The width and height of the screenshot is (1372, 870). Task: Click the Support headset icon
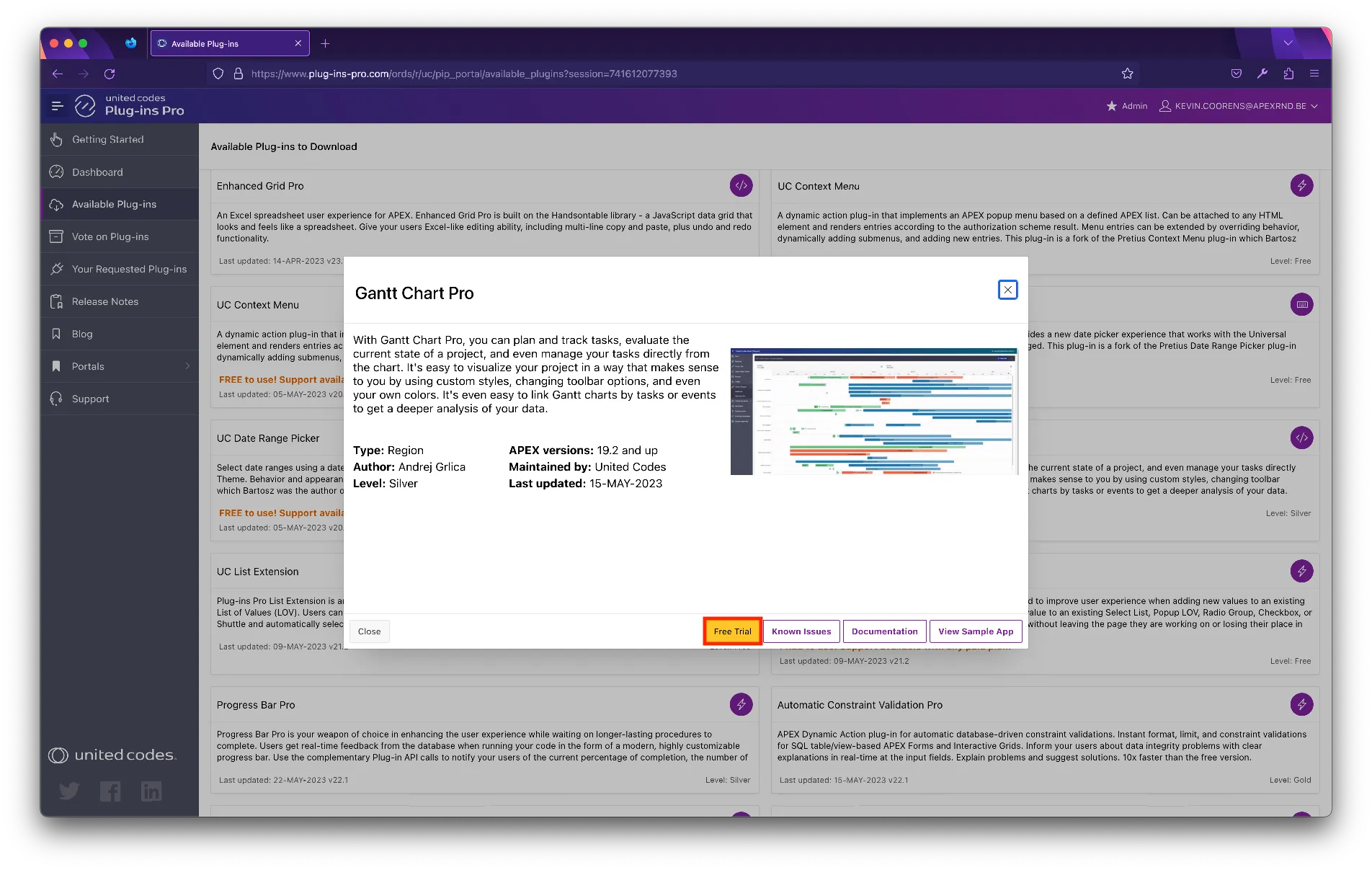click(56, 399)
